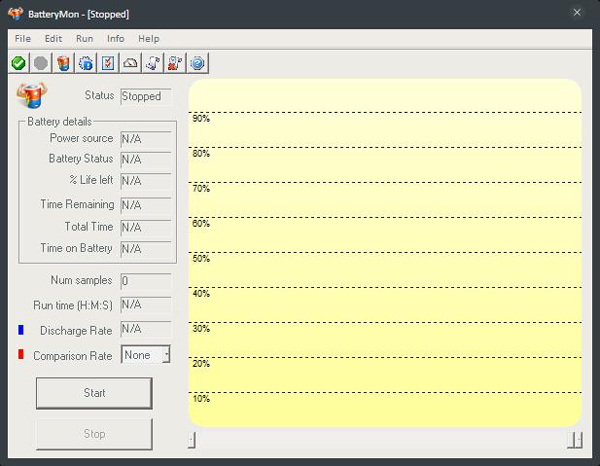Click the BatteryMon logo beside Status

click(x=32, y=95)
